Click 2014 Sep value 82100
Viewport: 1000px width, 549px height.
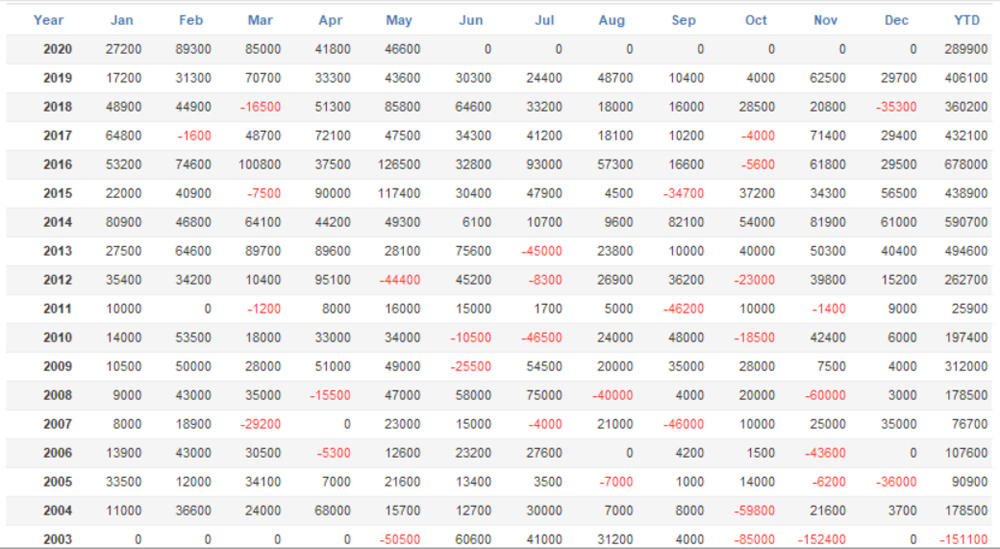coord(686,222)
